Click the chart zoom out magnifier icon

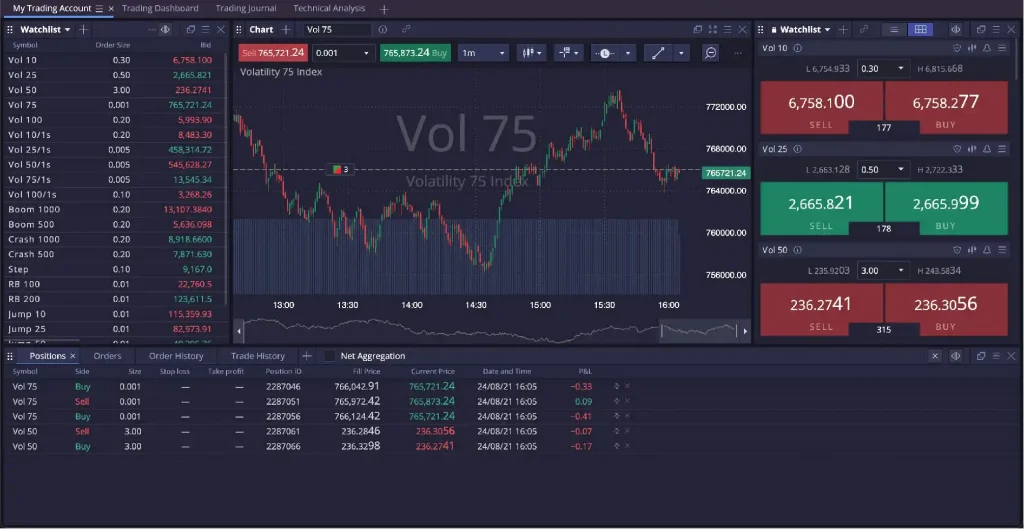710,53
